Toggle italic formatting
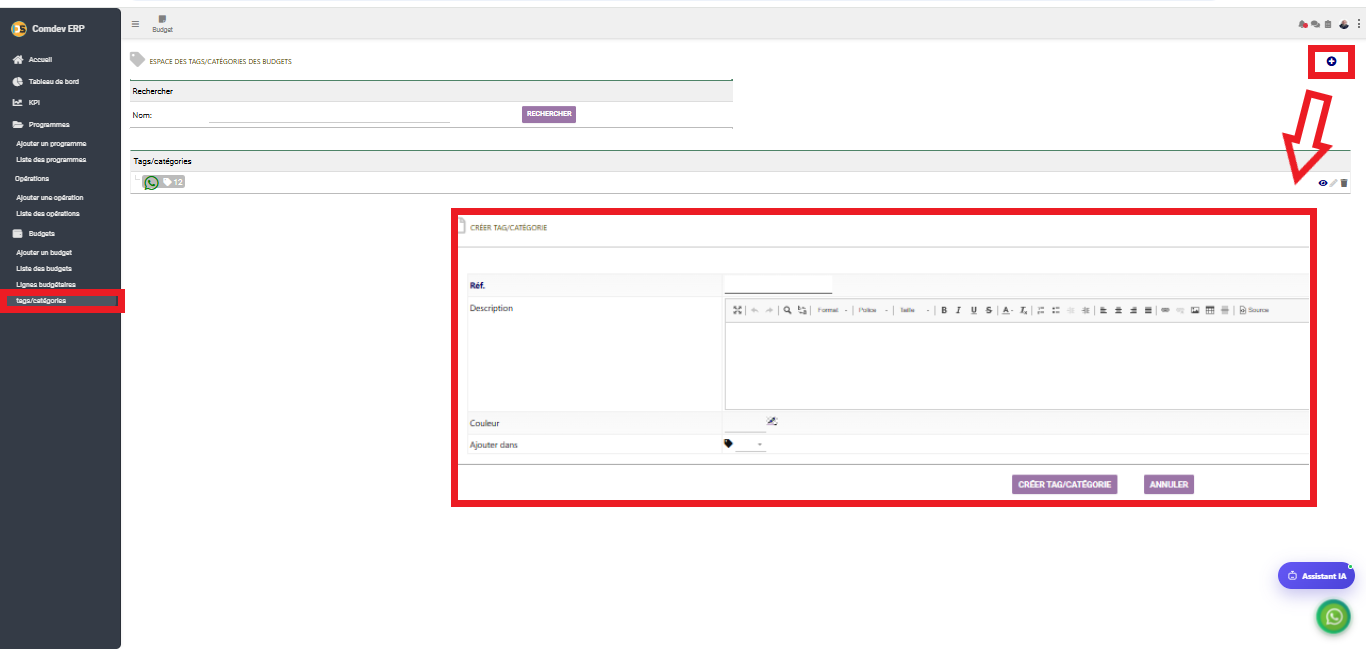1366x649 pixels. tap(958, 310)
